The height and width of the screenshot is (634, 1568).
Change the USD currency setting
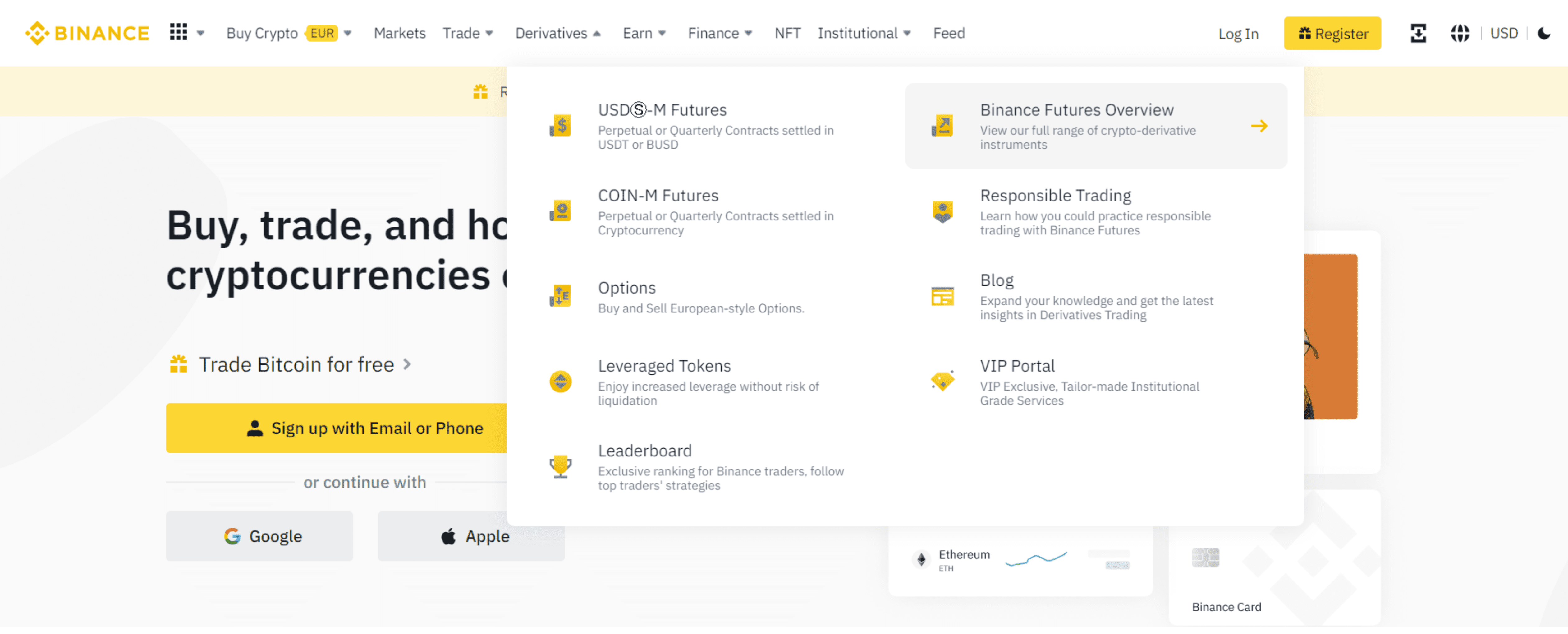pos(1503,33)
